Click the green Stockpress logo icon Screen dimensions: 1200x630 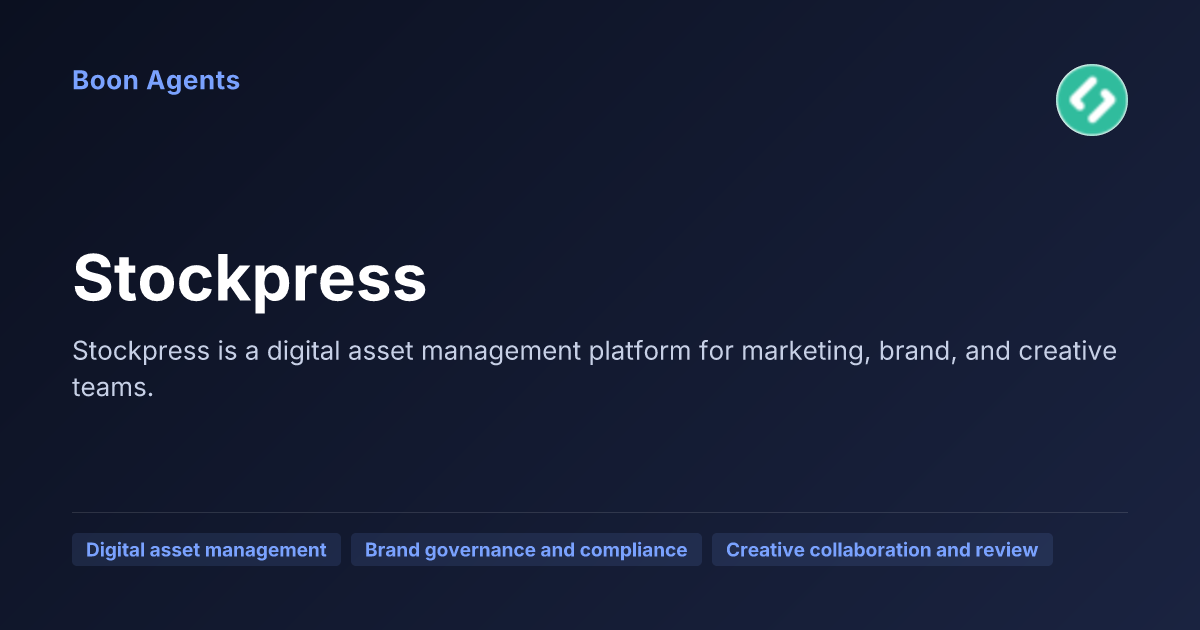(x=1092, y=100)
